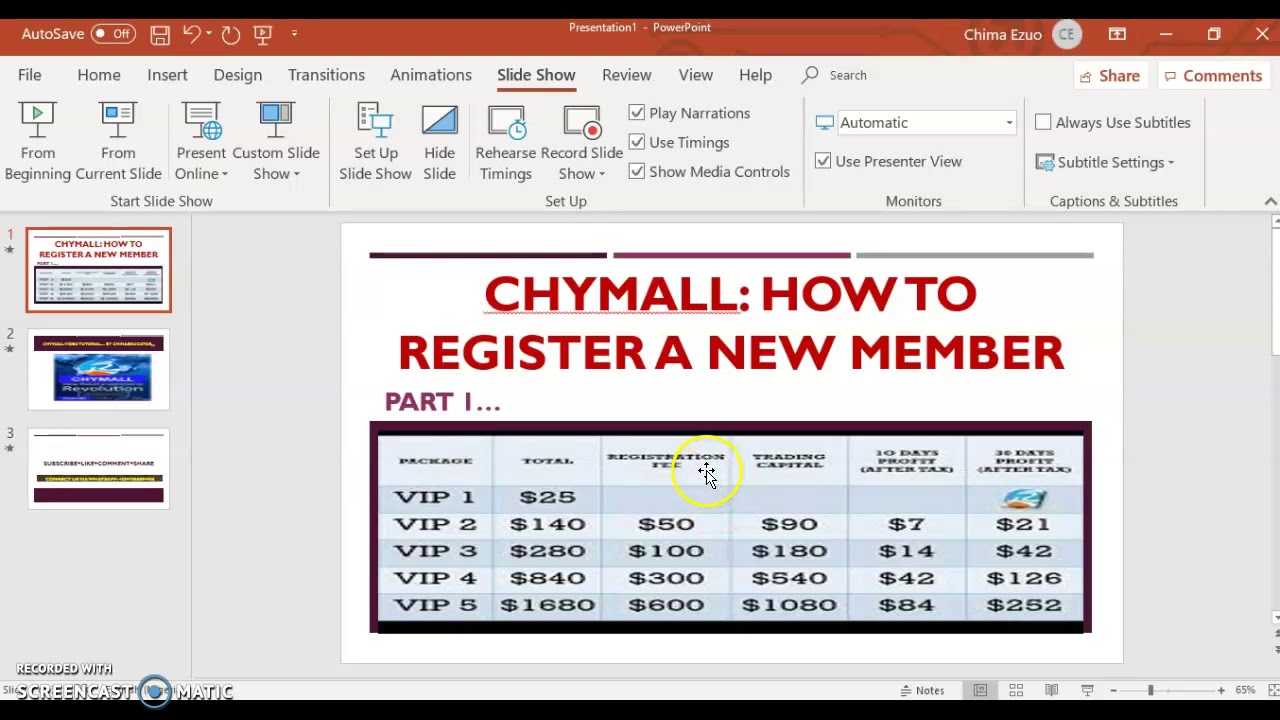1280x720 pixels.
Task: Open the Comments pane
Action: (1212, 76)
